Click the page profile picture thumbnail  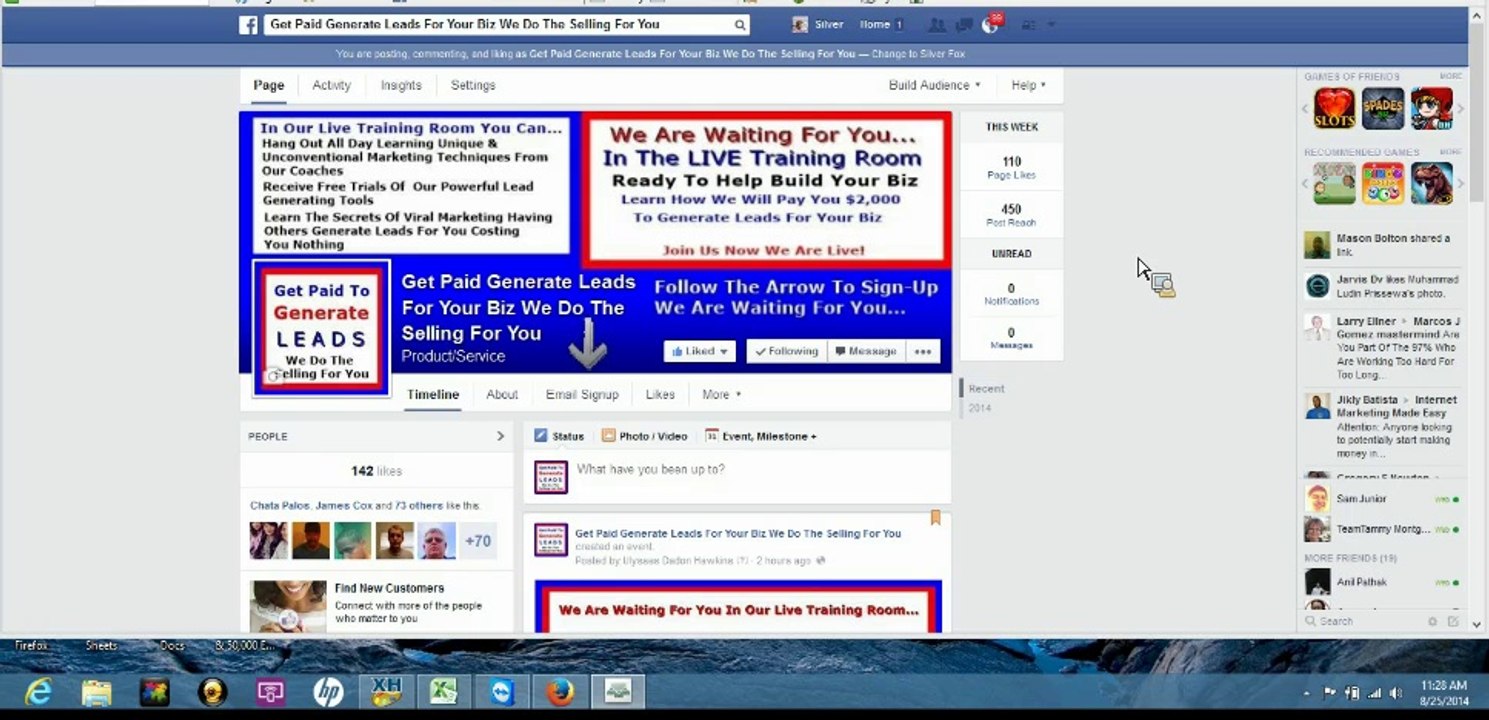[322, 328]
